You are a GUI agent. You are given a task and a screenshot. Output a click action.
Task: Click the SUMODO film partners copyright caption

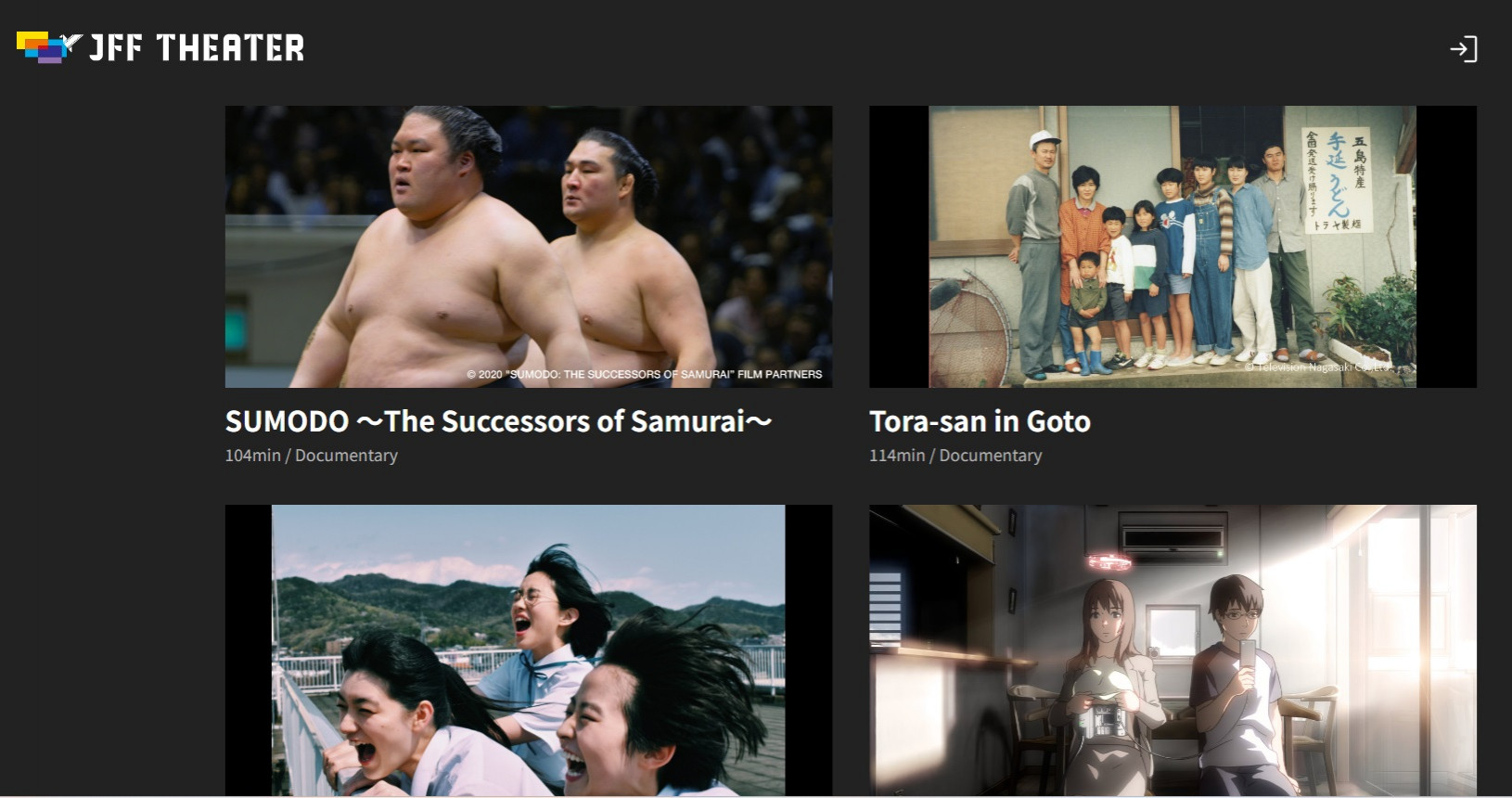[645, 375]
